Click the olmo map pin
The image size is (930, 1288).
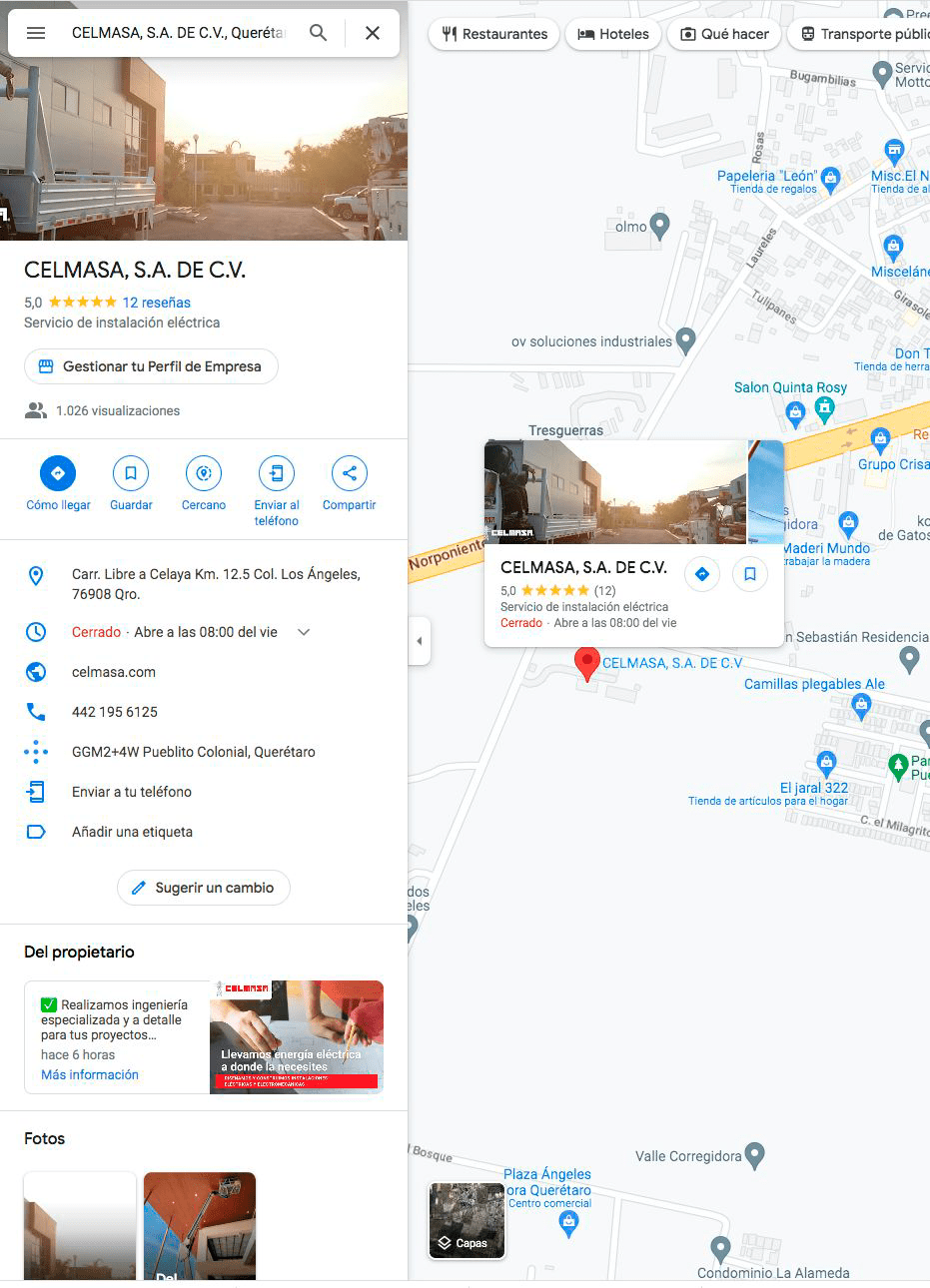(x=659, y=226)
